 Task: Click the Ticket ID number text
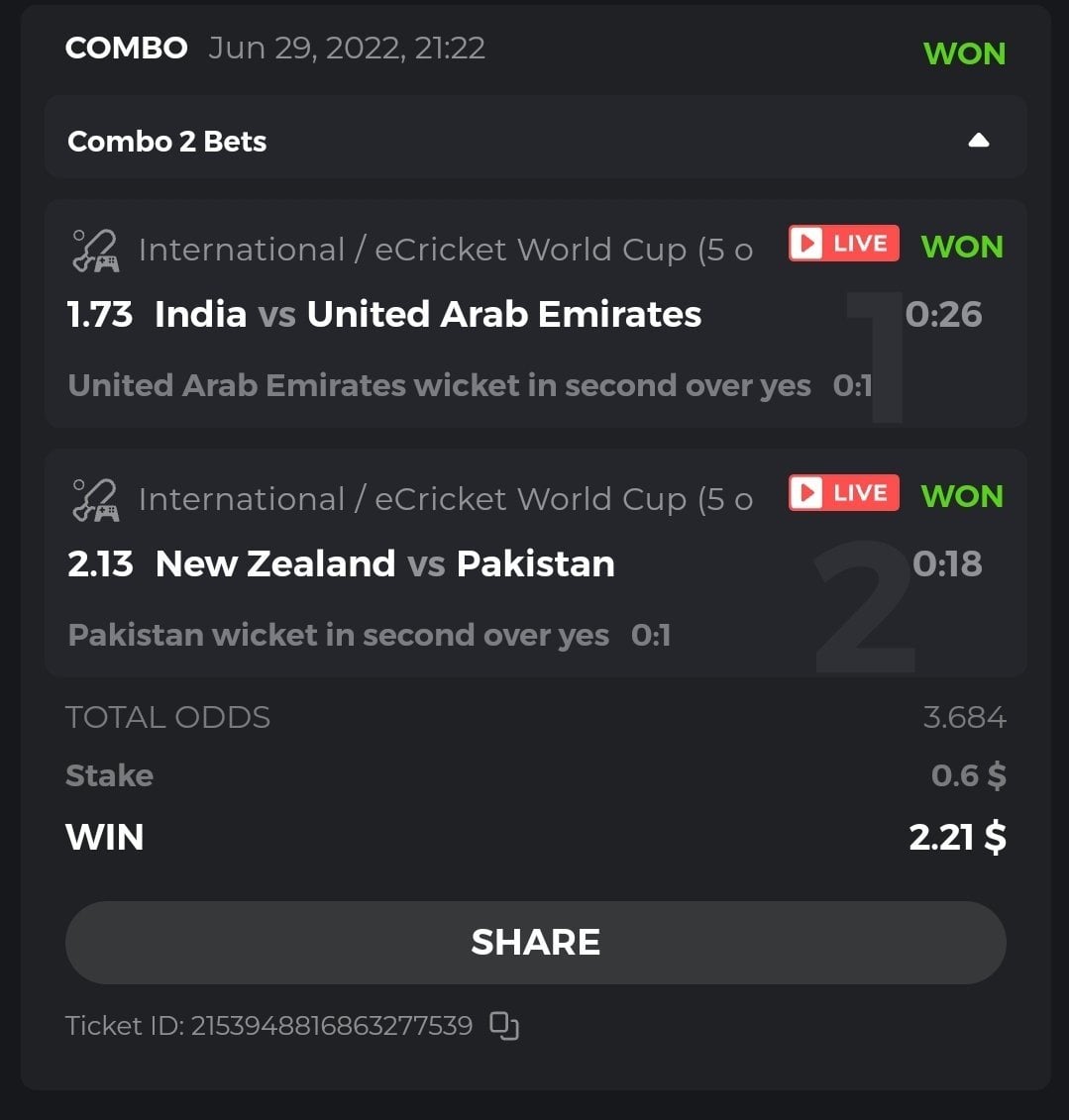331,1025
